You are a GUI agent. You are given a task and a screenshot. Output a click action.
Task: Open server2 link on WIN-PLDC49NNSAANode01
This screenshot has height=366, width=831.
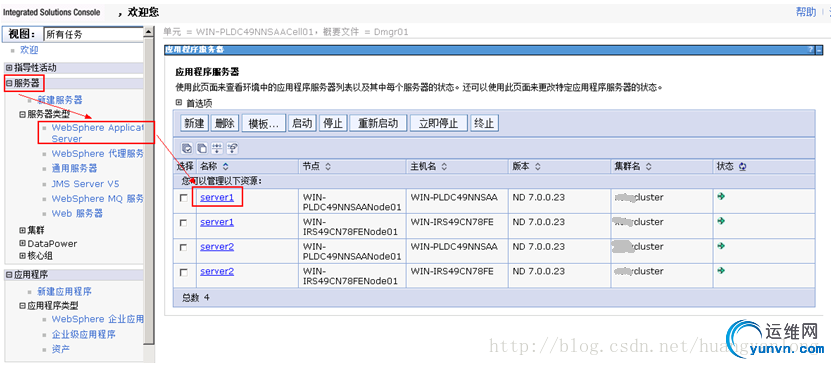point(217,247)
